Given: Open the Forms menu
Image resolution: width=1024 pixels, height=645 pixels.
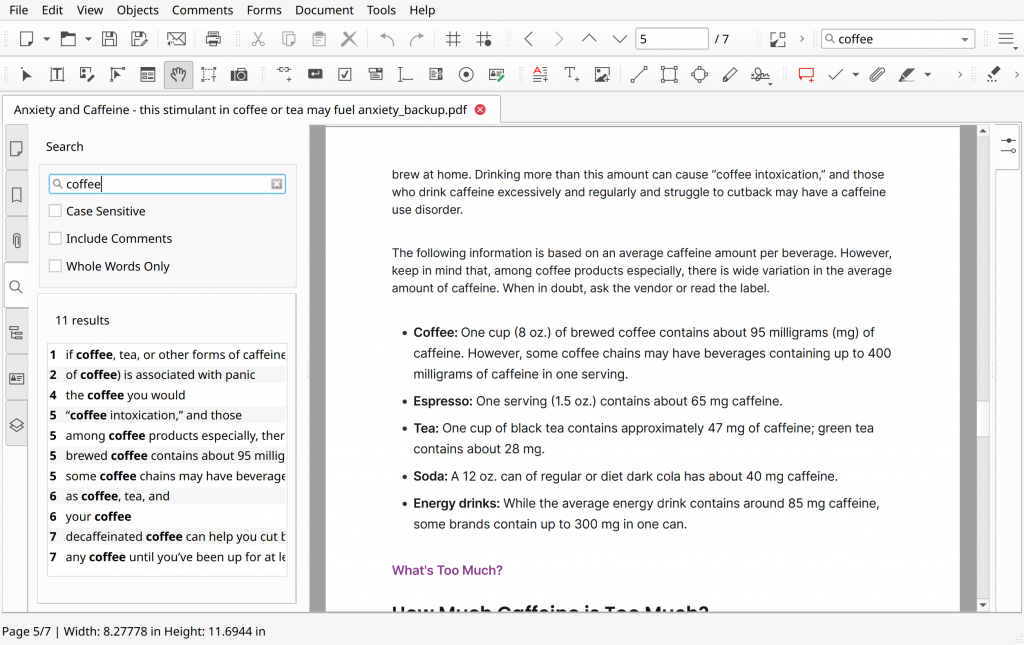Looking at the screenshot, I should click(x=264, y=10).
